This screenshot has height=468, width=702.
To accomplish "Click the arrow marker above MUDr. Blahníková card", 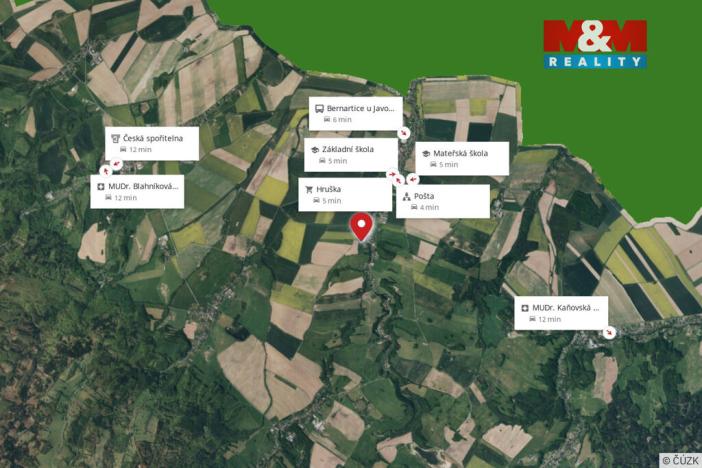I will point(106,171).
